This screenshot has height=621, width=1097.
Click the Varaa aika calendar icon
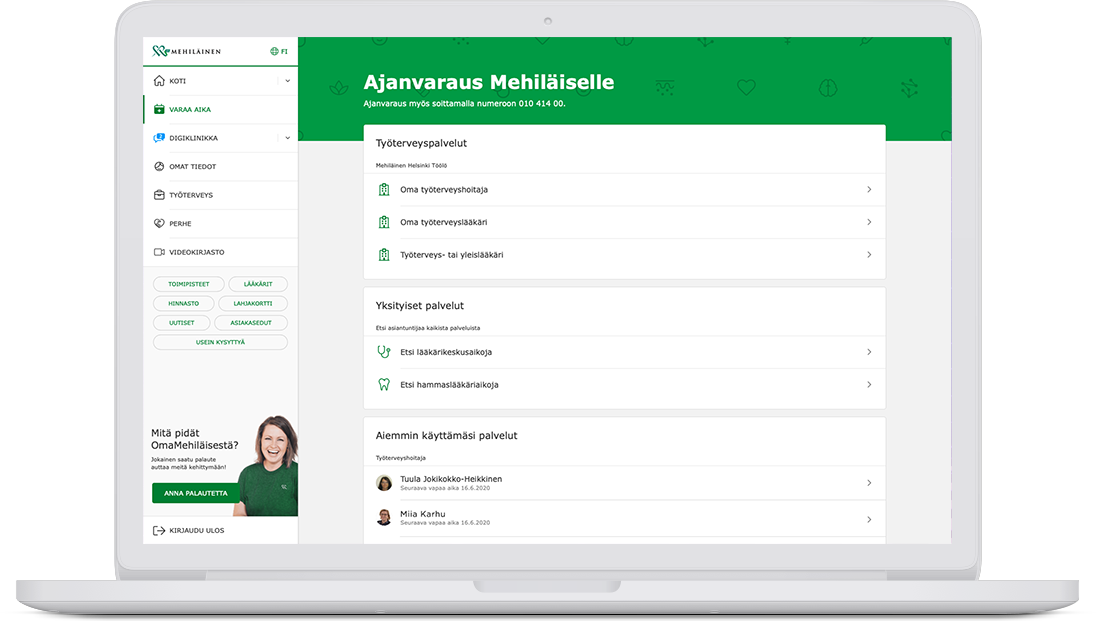(x=159, y=109)
